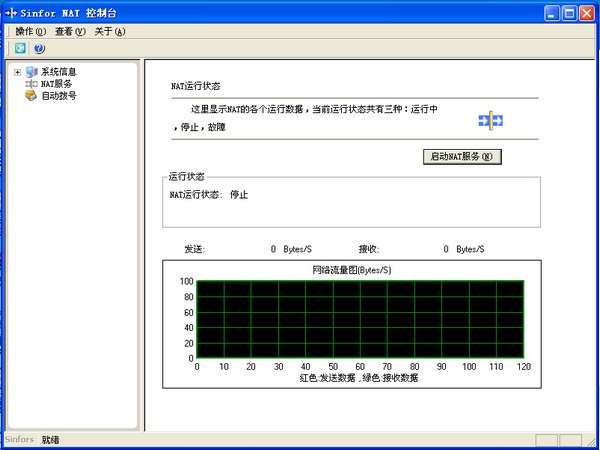Expand the 系统信息 tree node

[17, 72]
